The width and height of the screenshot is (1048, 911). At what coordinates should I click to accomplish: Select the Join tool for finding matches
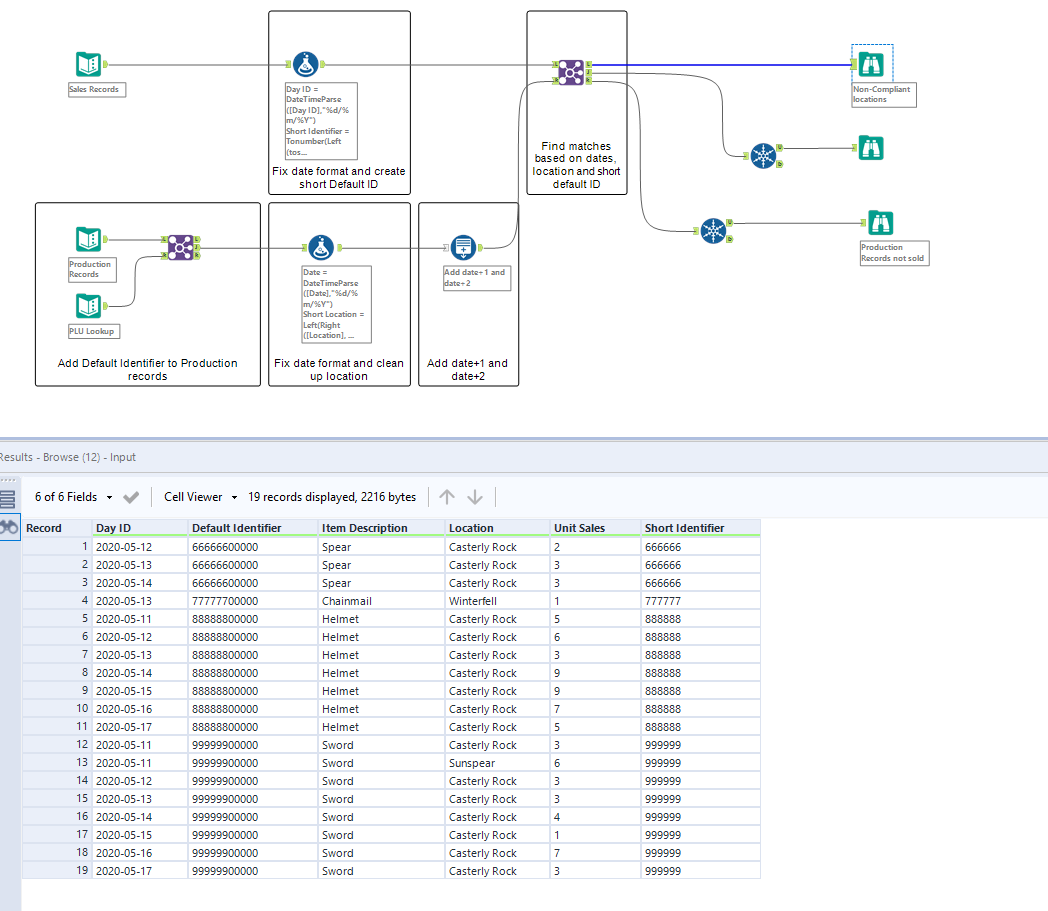(570, 70)
